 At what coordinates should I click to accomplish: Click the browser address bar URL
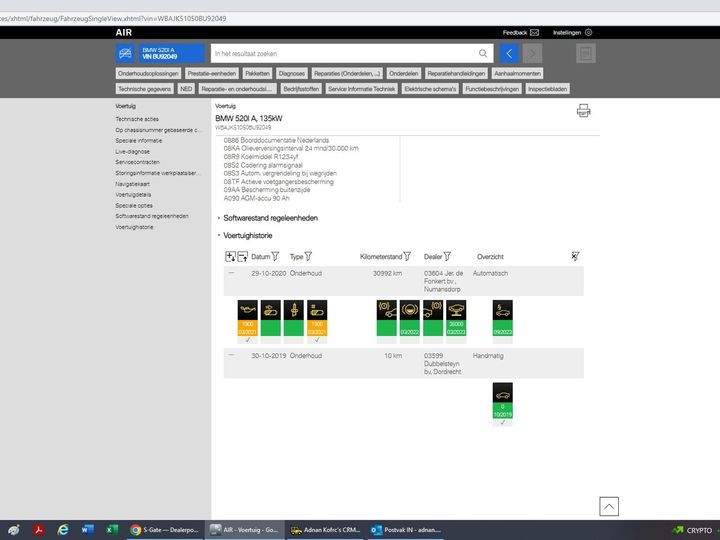point(113,19)
